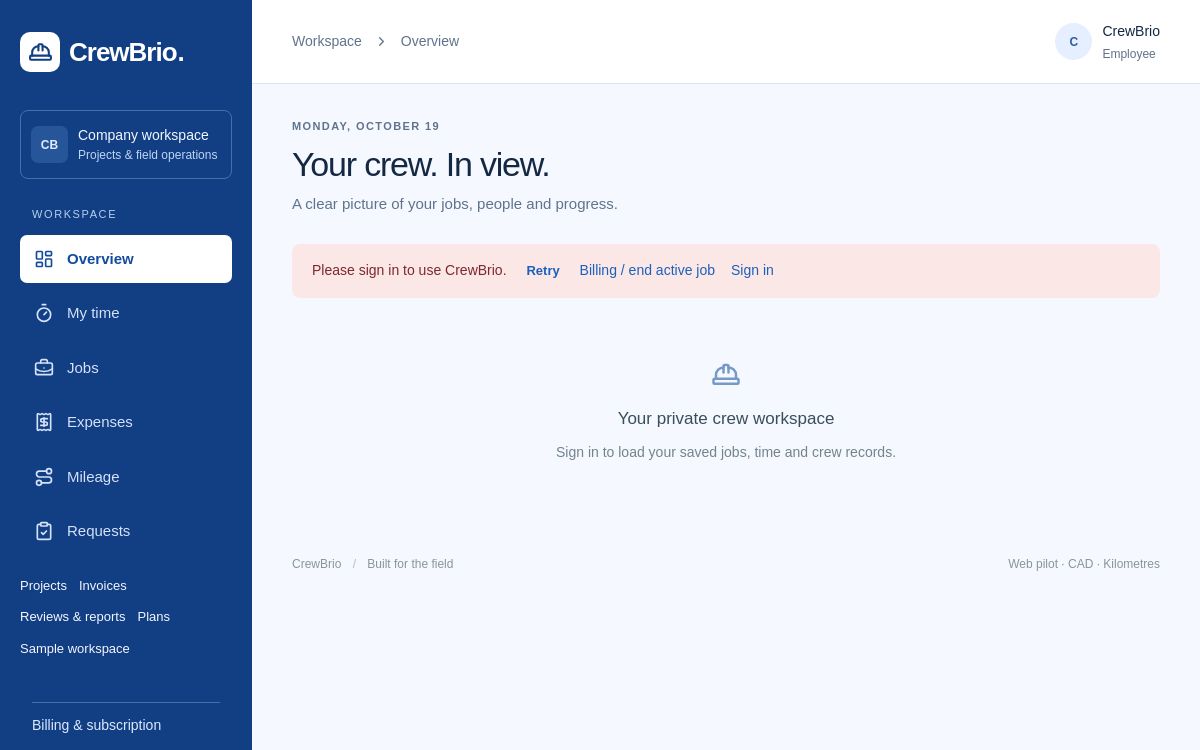This screenshot has width=1200, height=750.
Task: Click 'Sign in to load your saved jobs' text
Action: (x=726, y=452)
